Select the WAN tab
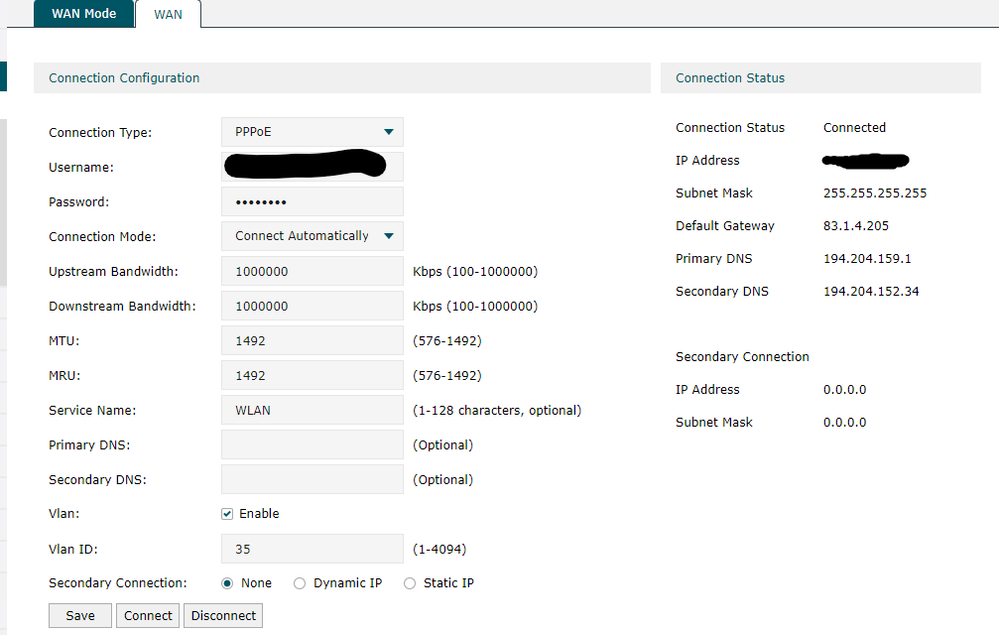This screenshot has height=635, width=999. point(168,15)
